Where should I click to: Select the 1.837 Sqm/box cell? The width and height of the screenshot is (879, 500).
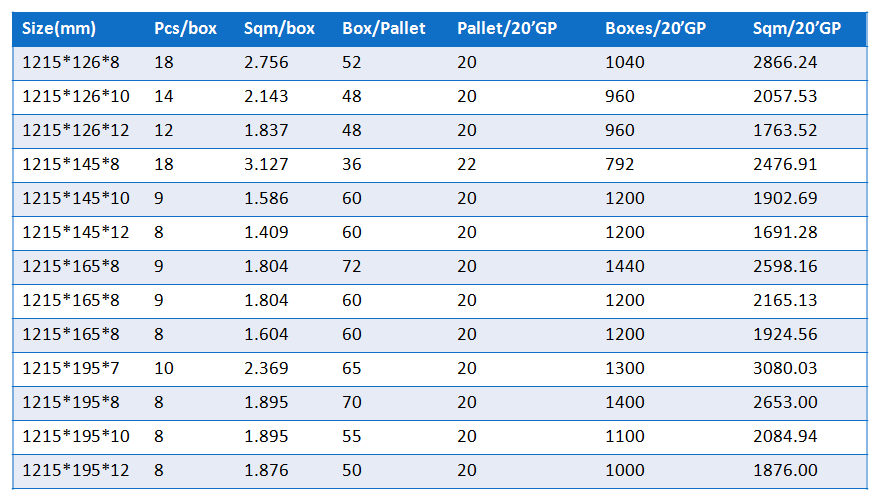click(266, 131)
